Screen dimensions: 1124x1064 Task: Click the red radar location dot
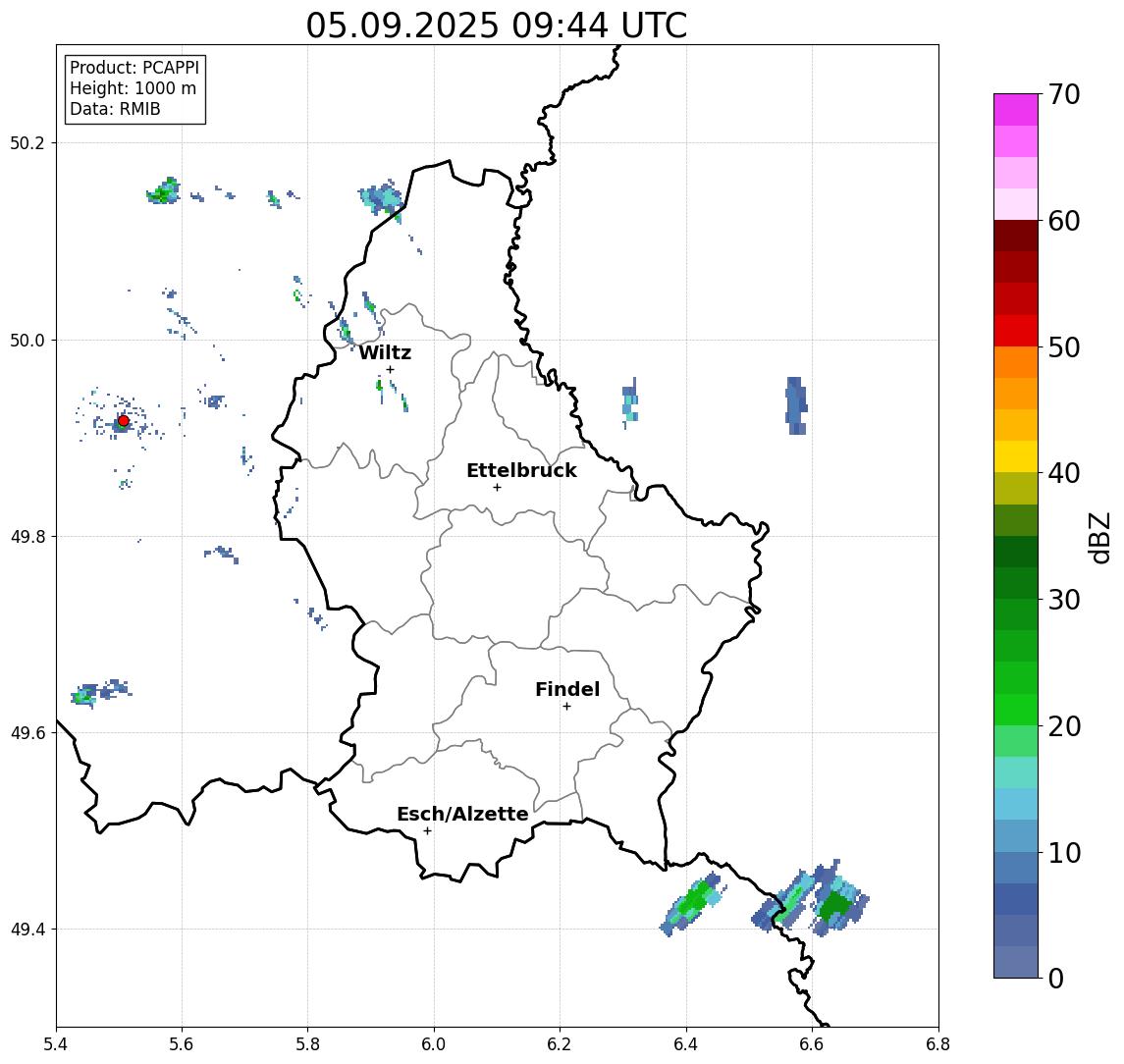124,421
